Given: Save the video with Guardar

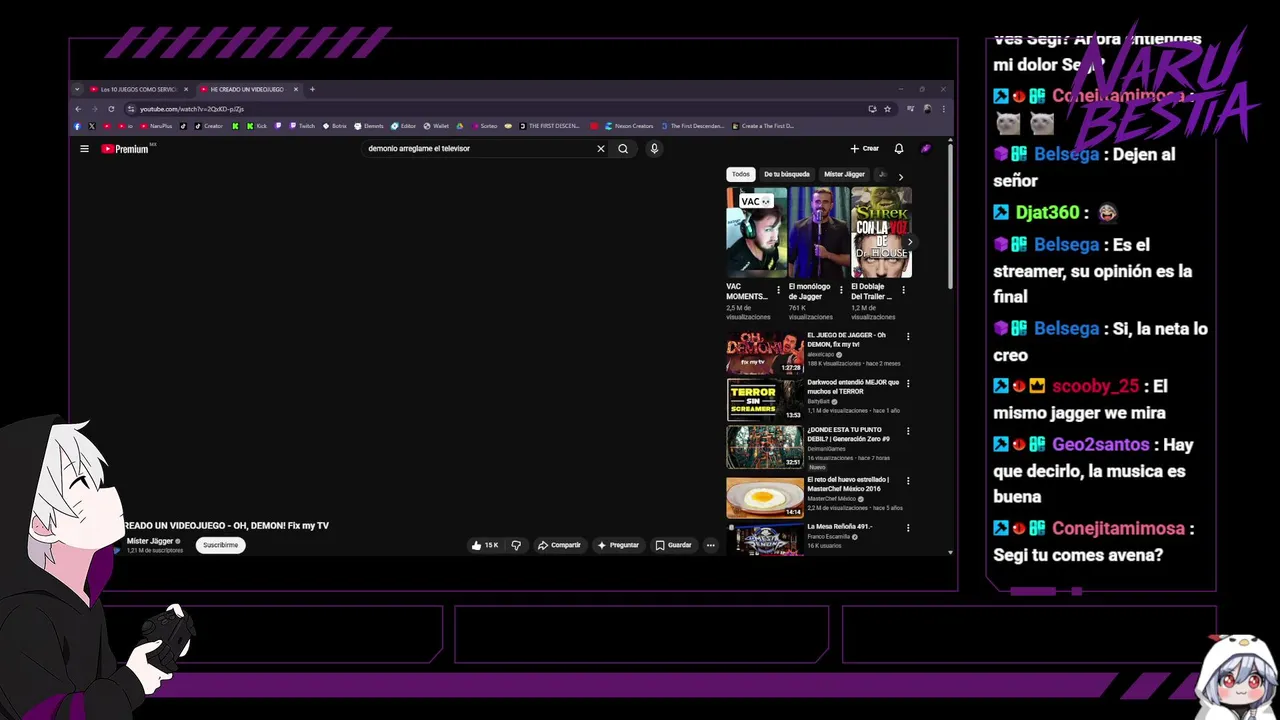Looking at the screenshot, I should 674,545.
